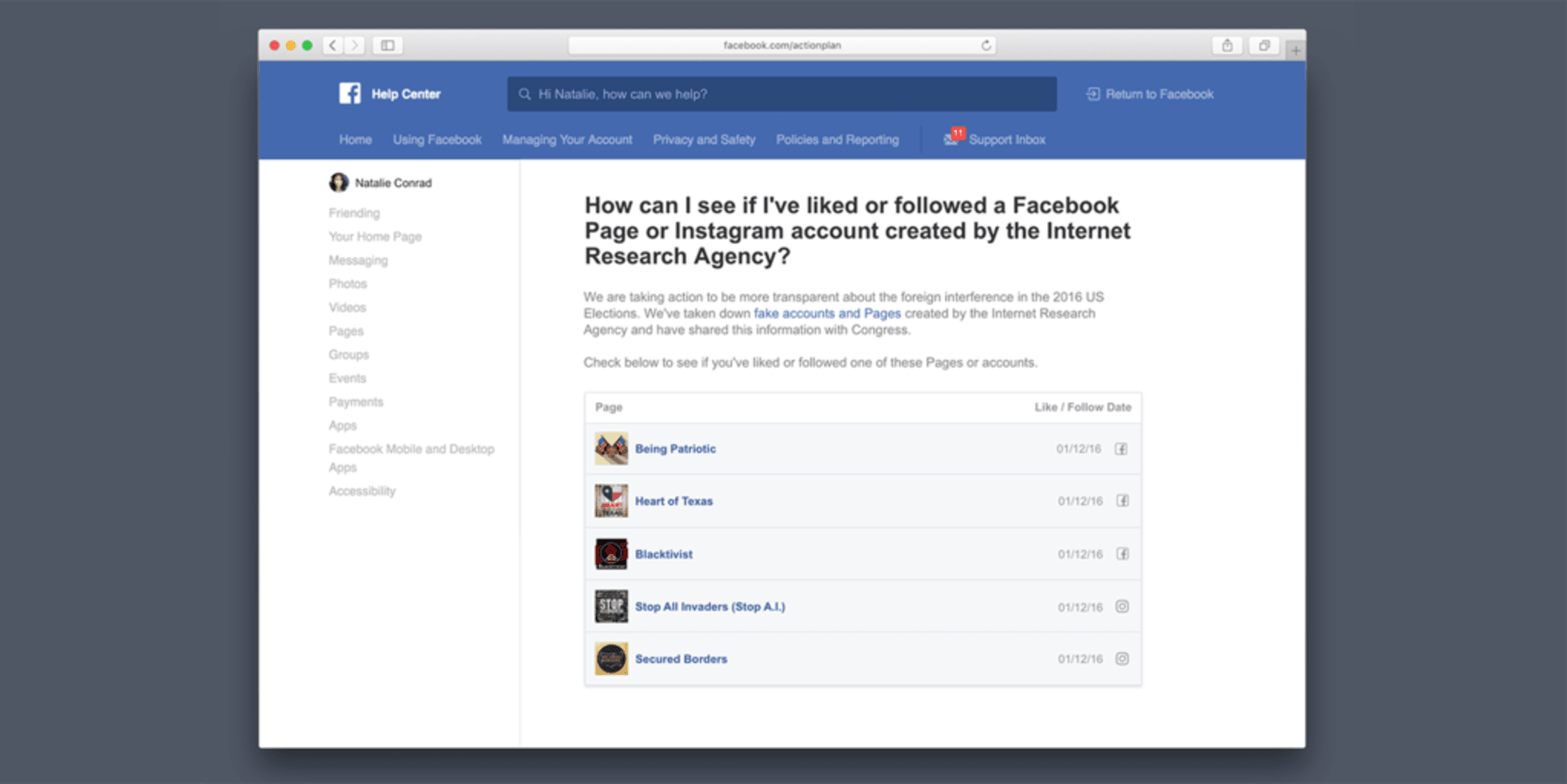Switch to the Privacy and Safety section
The height and width of the screenshot is (784, 1567).
point(704,139)
